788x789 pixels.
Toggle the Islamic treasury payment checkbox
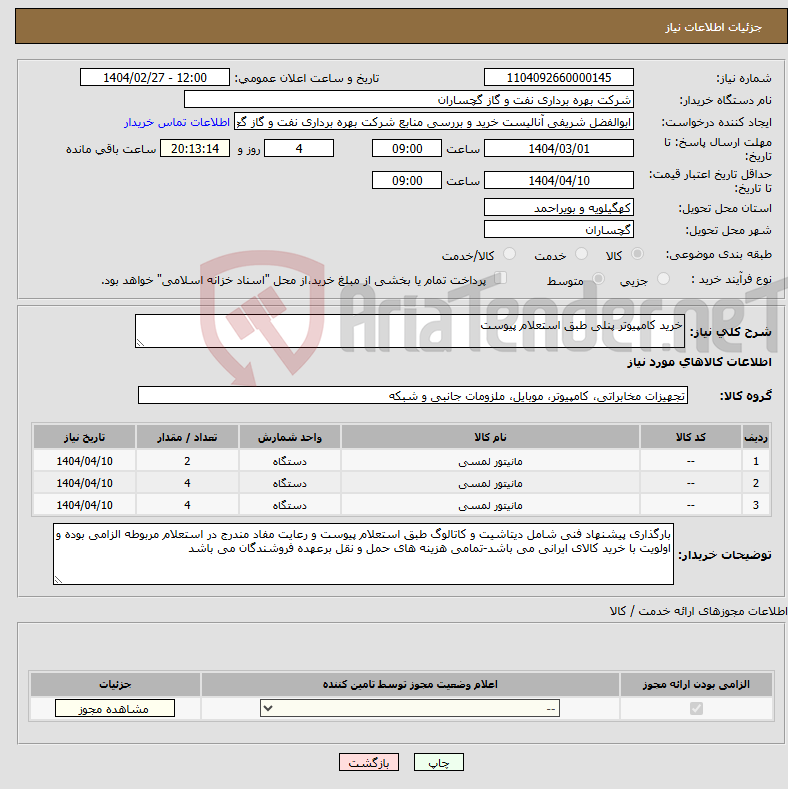500,278
